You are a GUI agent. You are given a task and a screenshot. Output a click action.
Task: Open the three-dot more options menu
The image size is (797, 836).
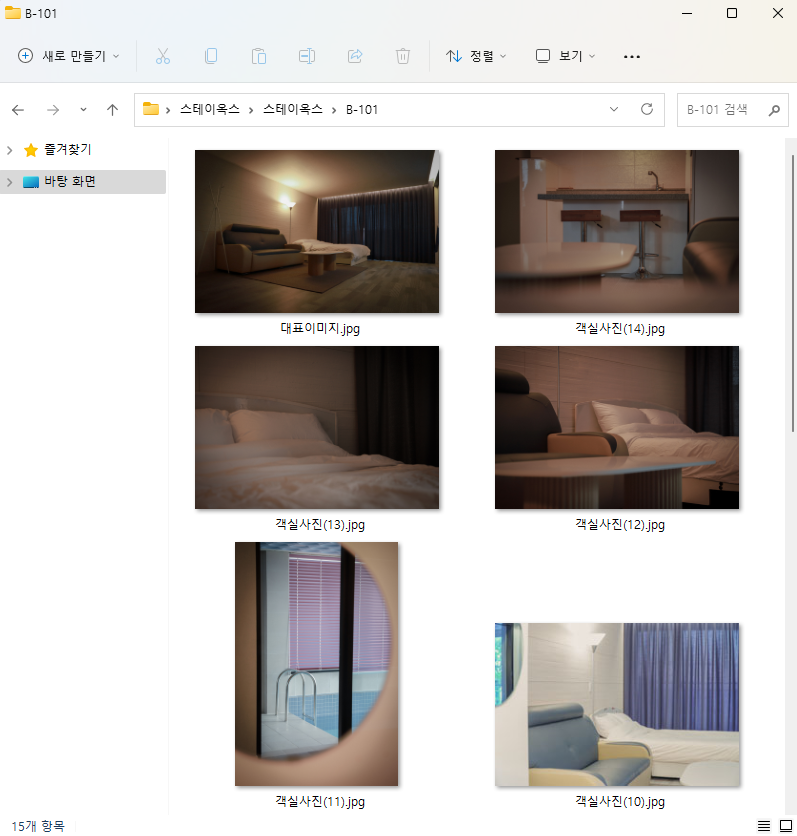coord(632,57)
